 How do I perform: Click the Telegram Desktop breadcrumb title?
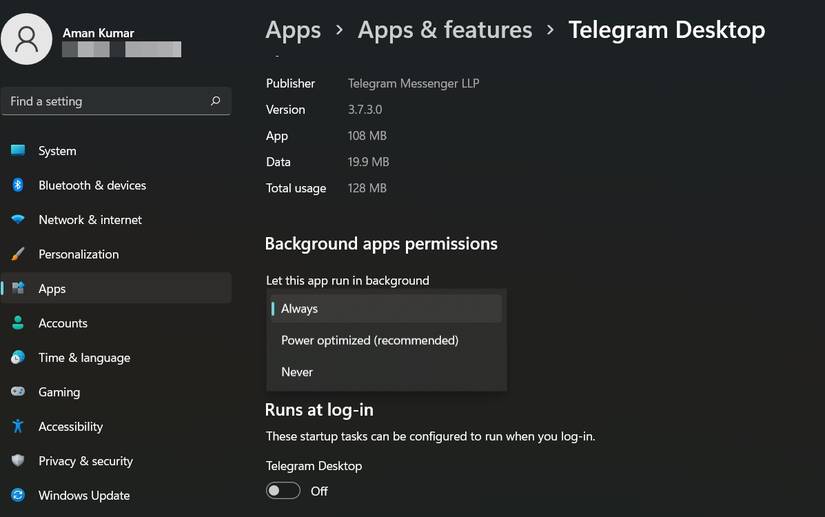(x=667, y=30)
